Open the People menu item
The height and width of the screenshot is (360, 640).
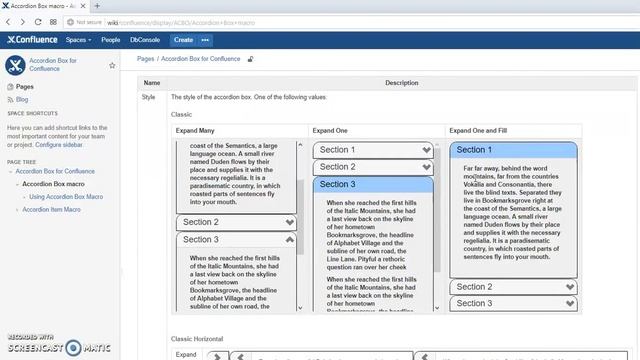pos(111,40)
